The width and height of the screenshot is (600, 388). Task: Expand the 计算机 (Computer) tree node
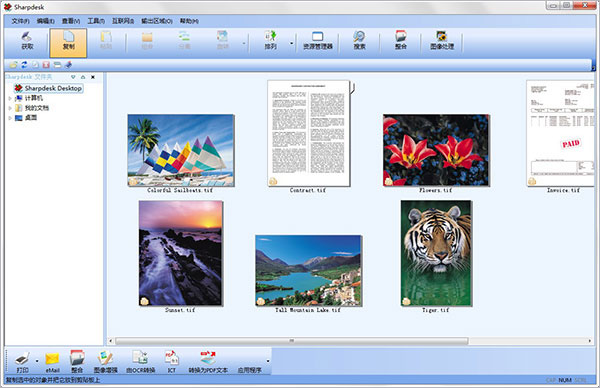(10, 98)
